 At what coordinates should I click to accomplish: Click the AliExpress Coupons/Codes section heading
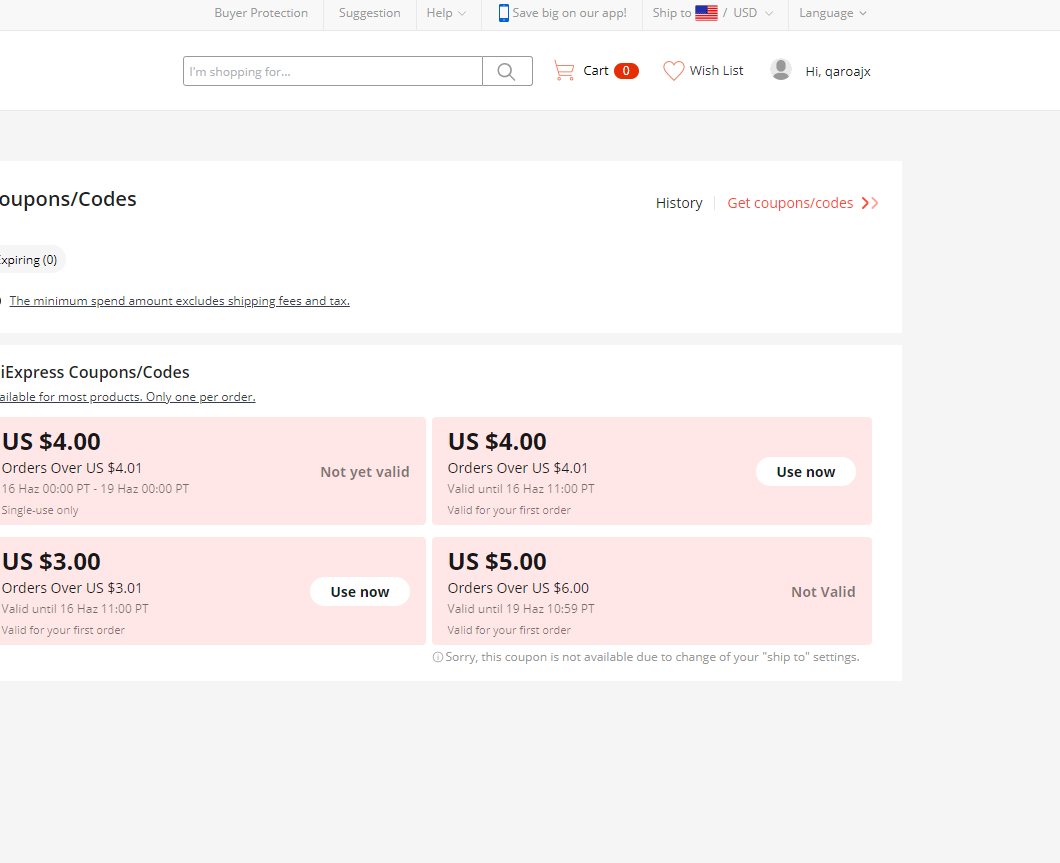click(95, 372)
